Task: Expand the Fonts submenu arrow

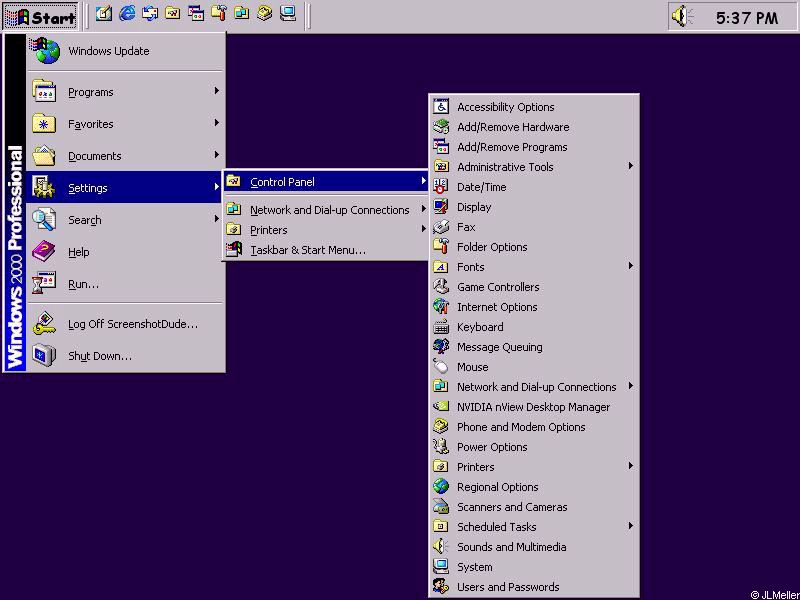Action: click(631, 266)
